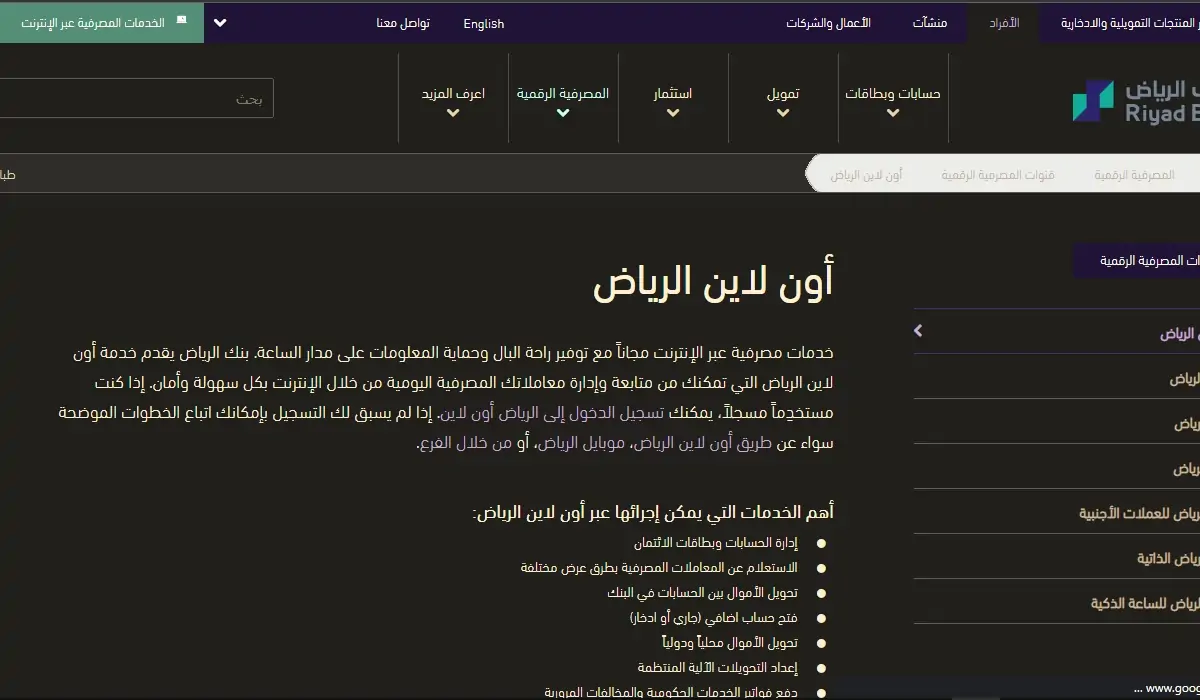
Task: Click the list item تحويل الأموال بين الحسابات في البنك
Action: point(703,593)
